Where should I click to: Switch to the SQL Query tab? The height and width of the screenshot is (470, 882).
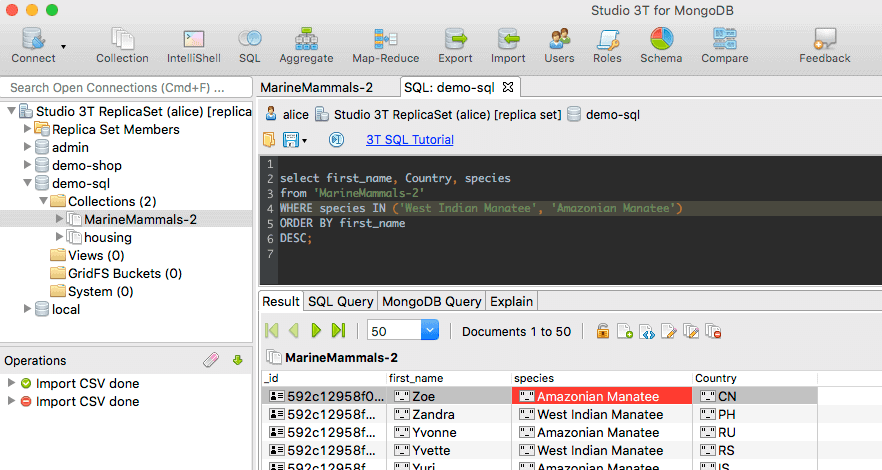click(x=340, y=301)
